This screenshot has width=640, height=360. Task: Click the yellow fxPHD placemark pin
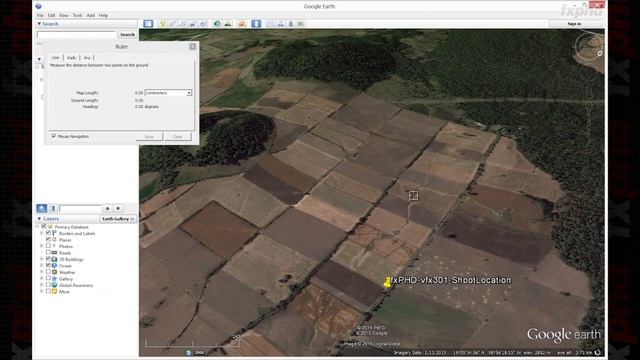[387, 282]
